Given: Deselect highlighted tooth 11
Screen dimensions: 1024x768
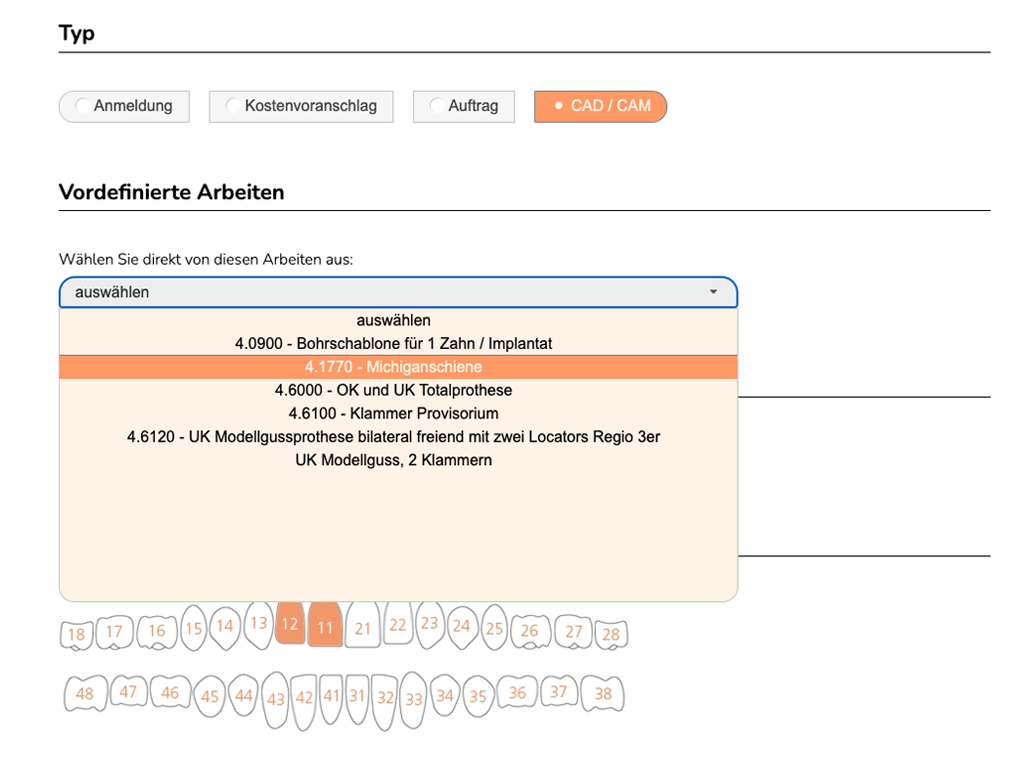Looking at the screenshot, I should pos(325,626).
